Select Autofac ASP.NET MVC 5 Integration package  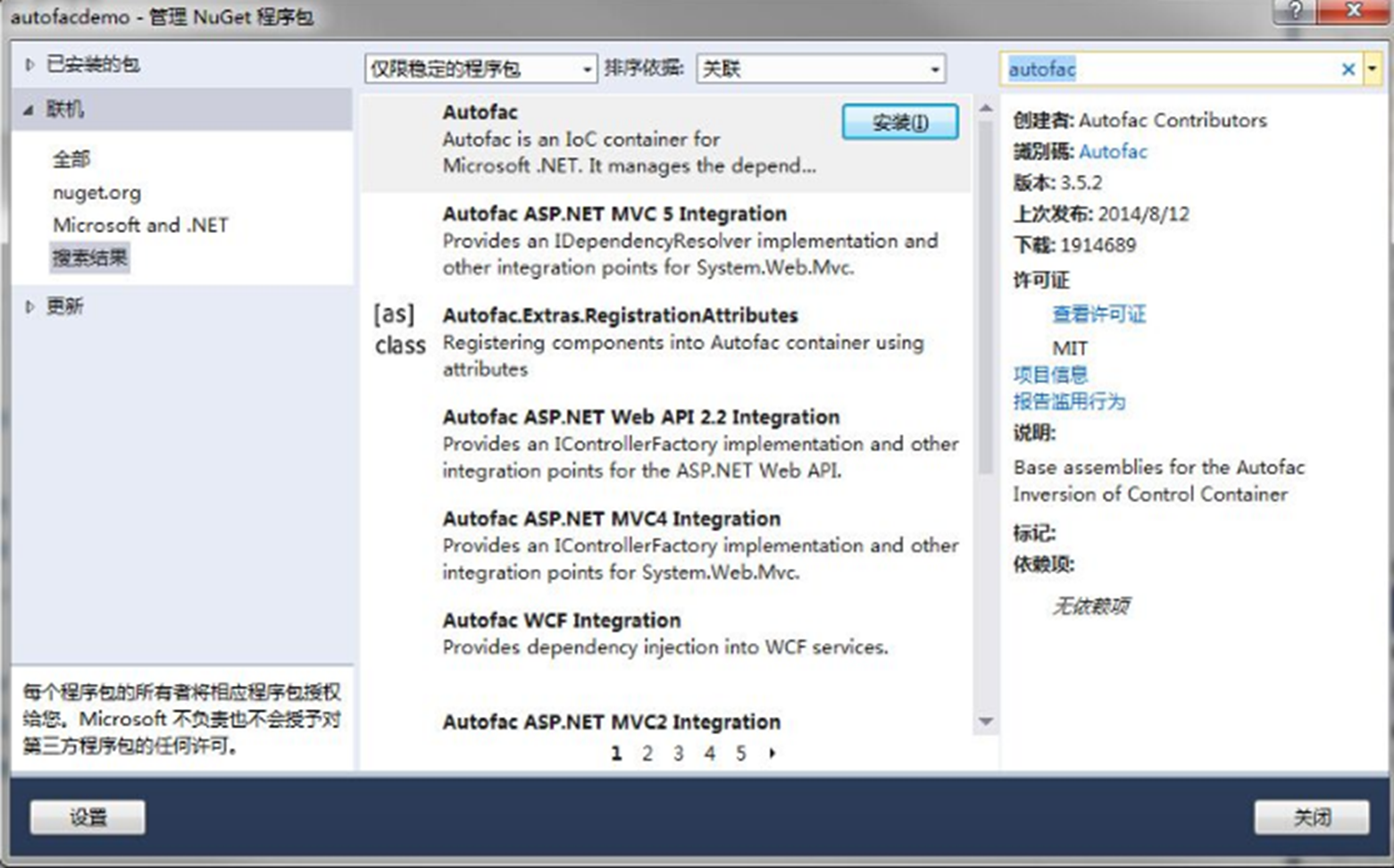(665, 241)
